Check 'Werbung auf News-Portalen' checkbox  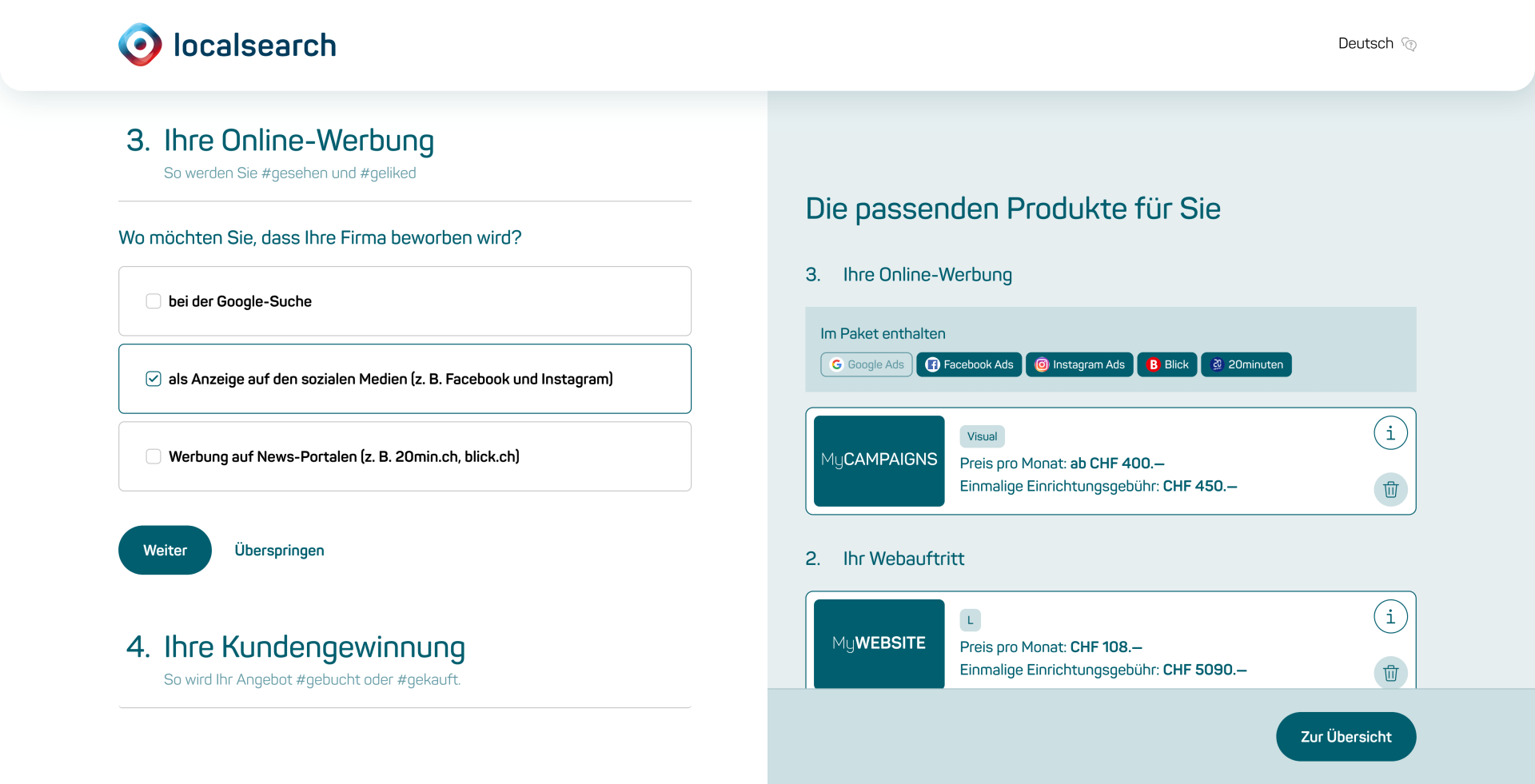153,456
